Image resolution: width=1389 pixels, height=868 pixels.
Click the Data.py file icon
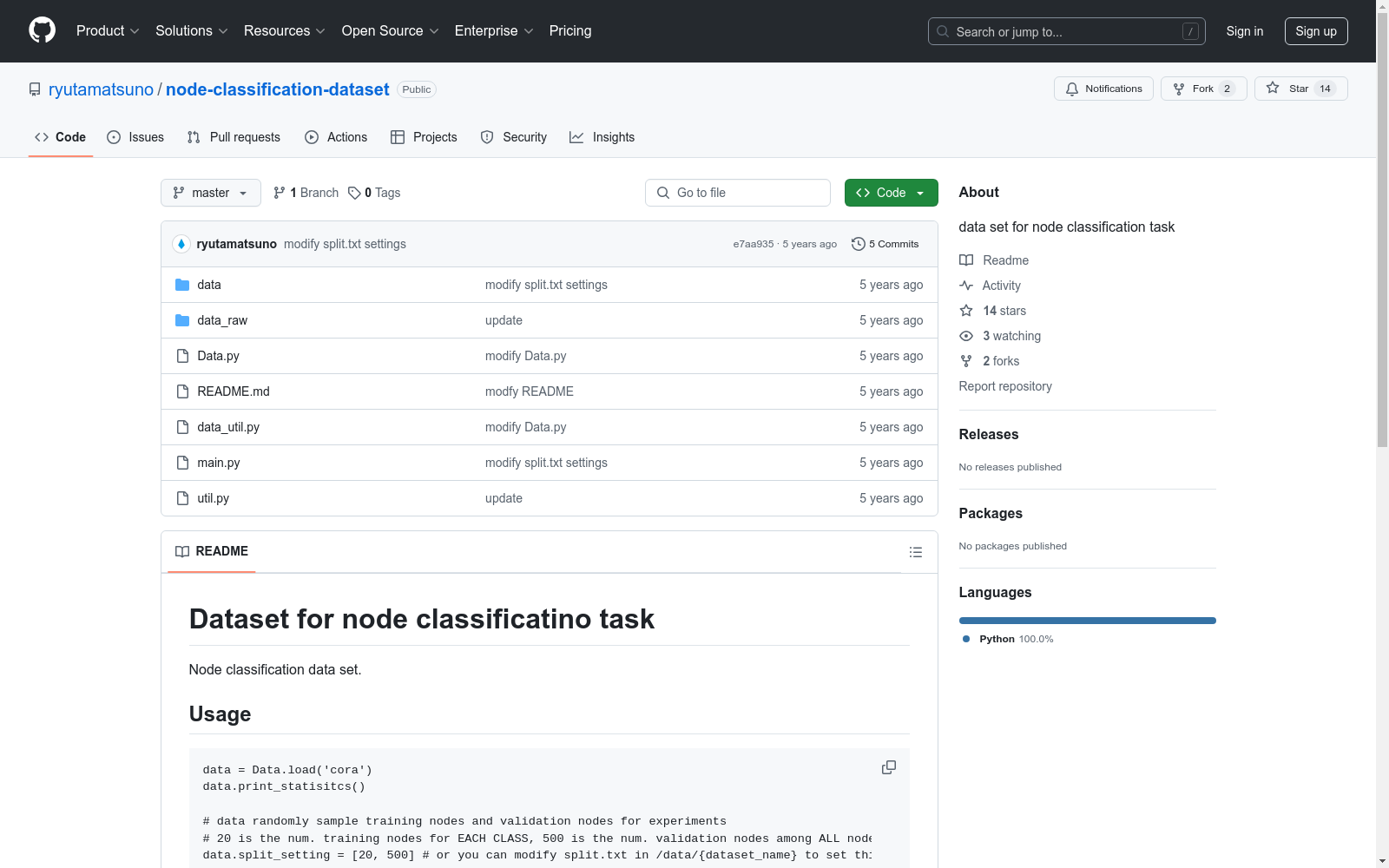182,356
